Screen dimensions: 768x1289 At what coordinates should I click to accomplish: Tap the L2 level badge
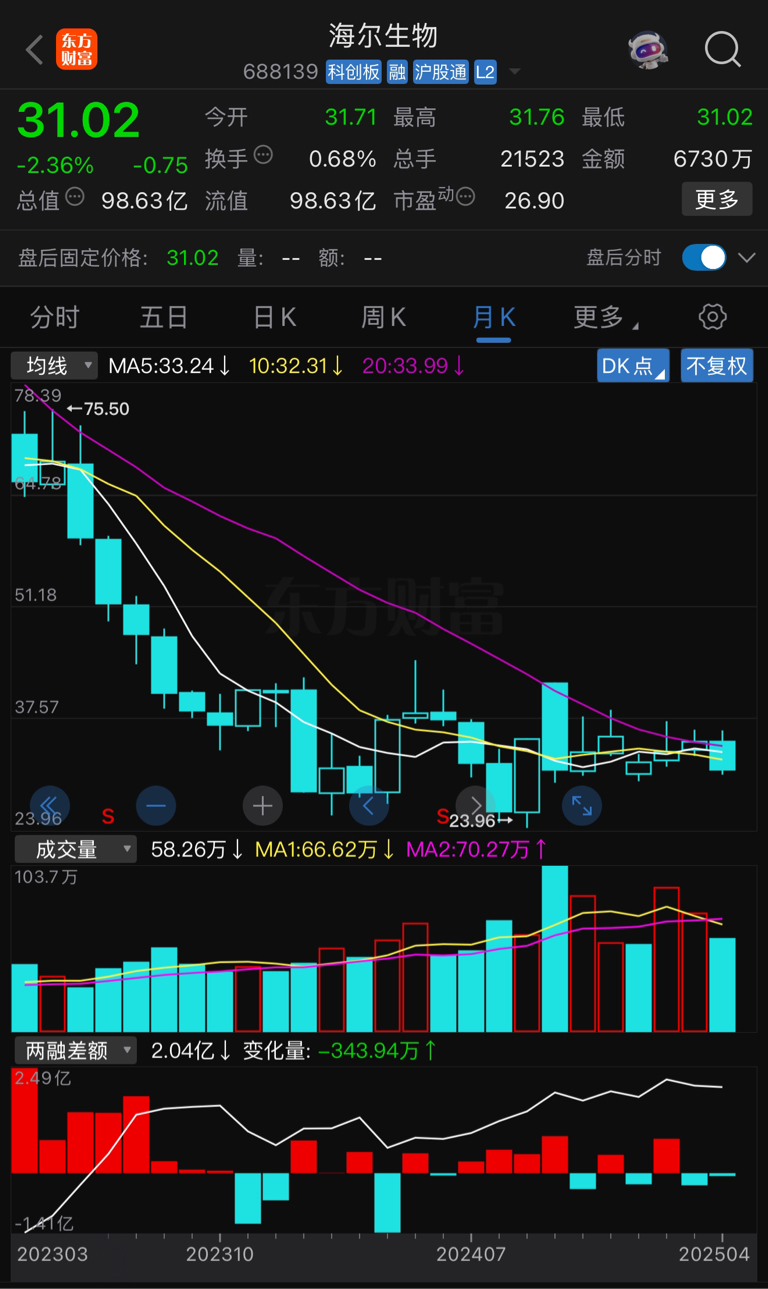[485, 72]
